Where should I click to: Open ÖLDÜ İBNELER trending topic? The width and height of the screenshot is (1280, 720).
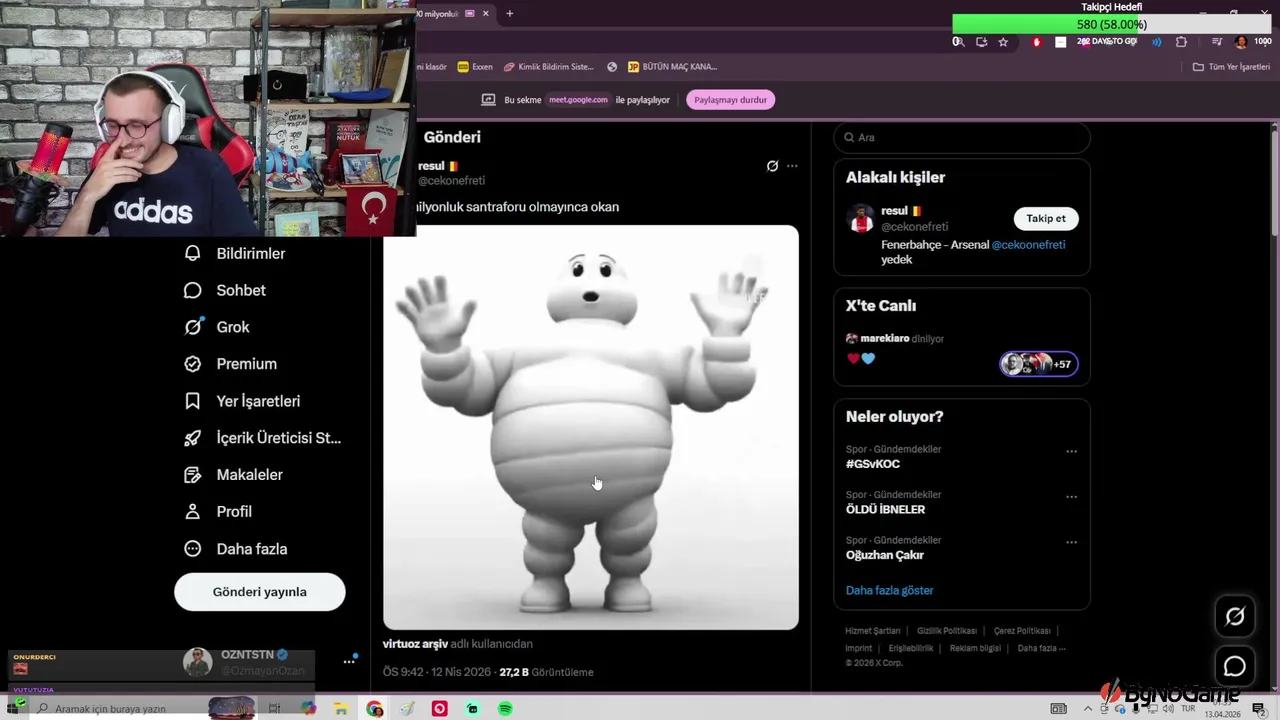885,510
